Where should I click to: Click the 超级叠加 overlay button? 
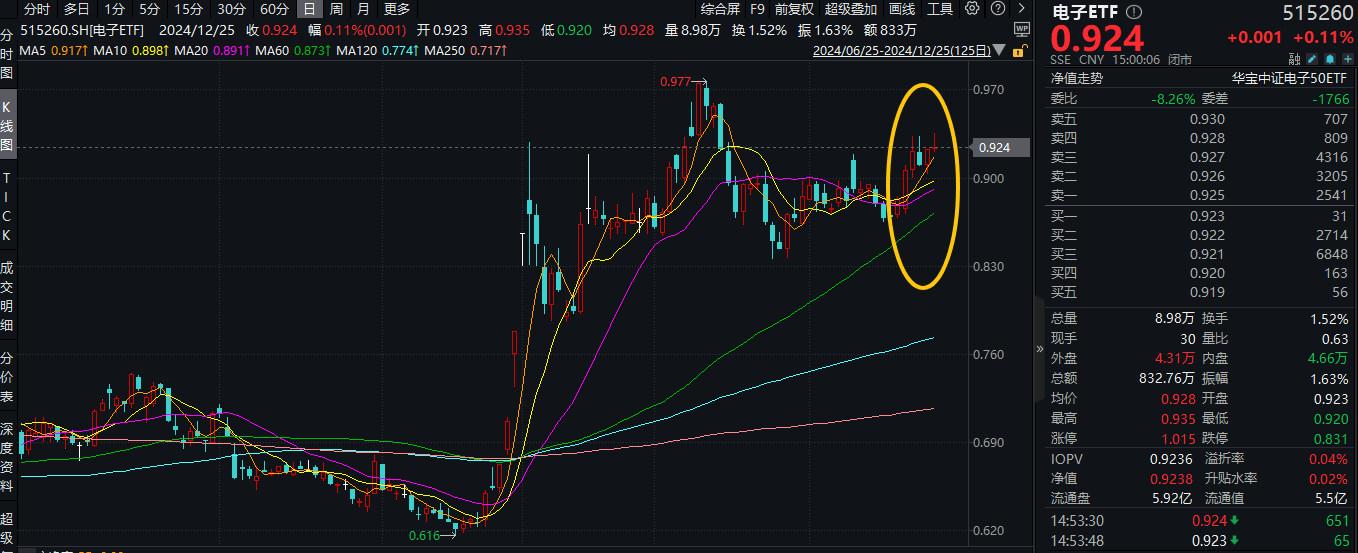coord(849,9)
